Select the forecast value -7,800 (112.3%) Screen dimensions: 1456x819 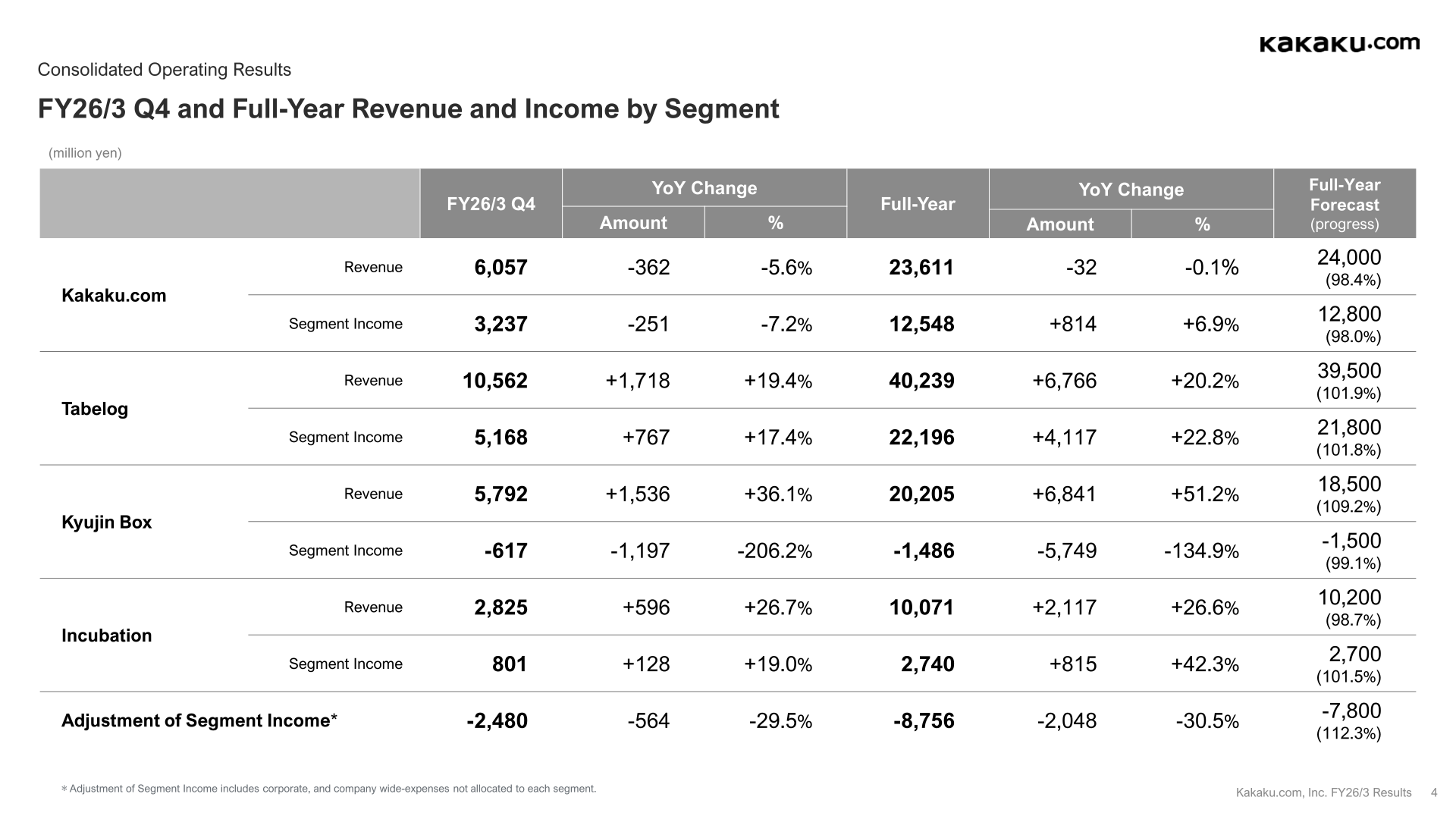[1349, 721]
